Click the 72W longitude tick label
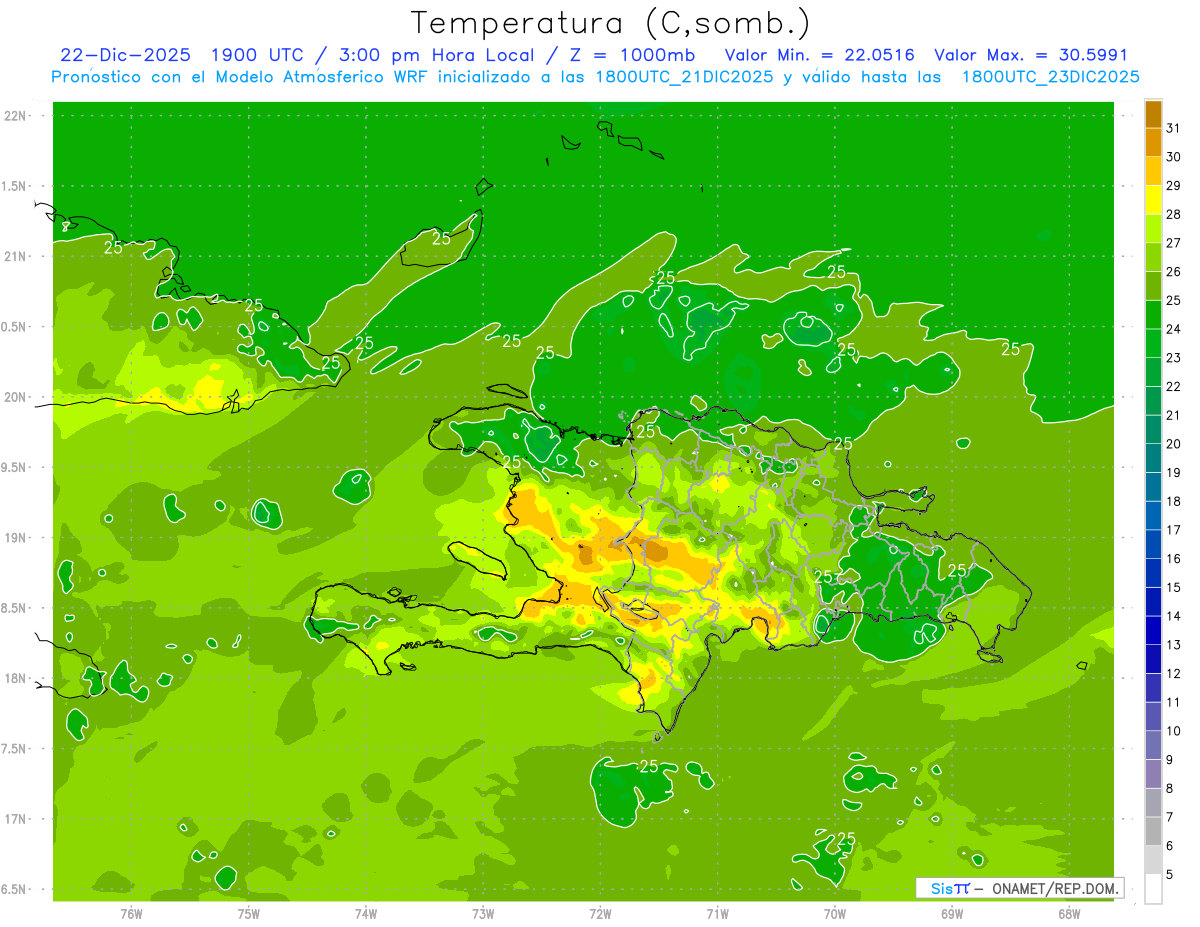Viewport: 1200px width, 927px height. pos(600,913)
